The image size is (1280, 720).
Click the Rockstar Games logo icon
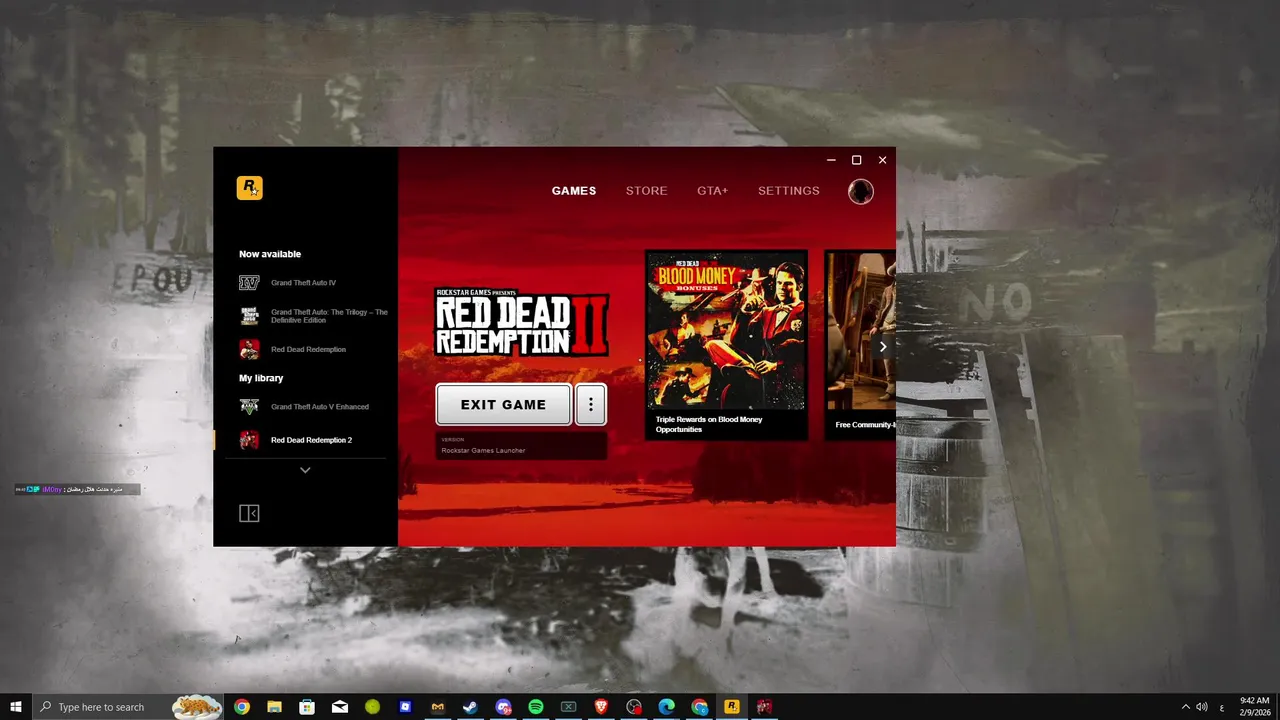[249, 188]
